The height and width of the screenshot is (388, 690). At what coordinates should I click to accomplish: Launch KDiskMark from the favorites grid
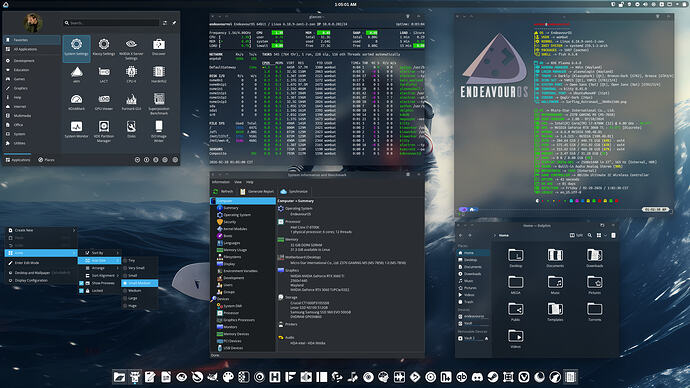pyautogui.click(x=76, y=102)
